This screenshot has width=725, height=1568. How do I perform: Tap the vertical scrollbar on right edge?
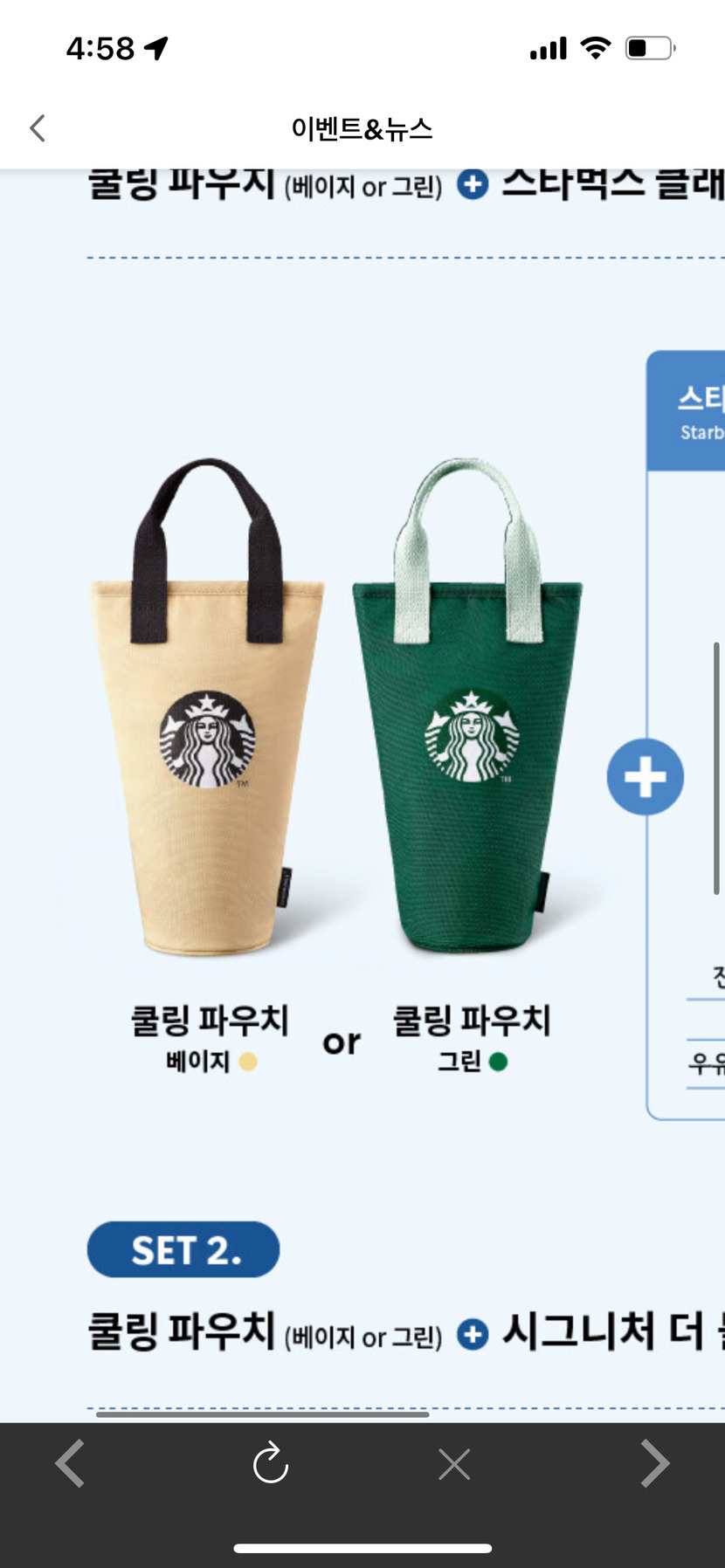coord(716,768)
